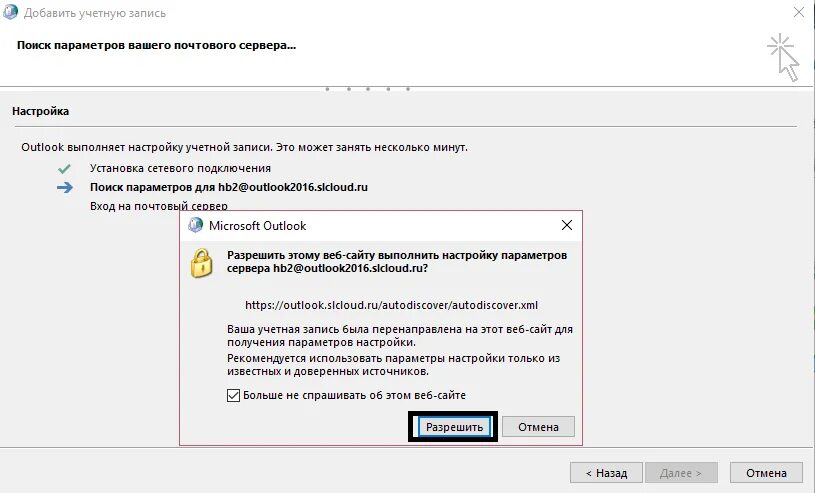Close the Microsoft Outlook prompt dialog

point(567,225)
